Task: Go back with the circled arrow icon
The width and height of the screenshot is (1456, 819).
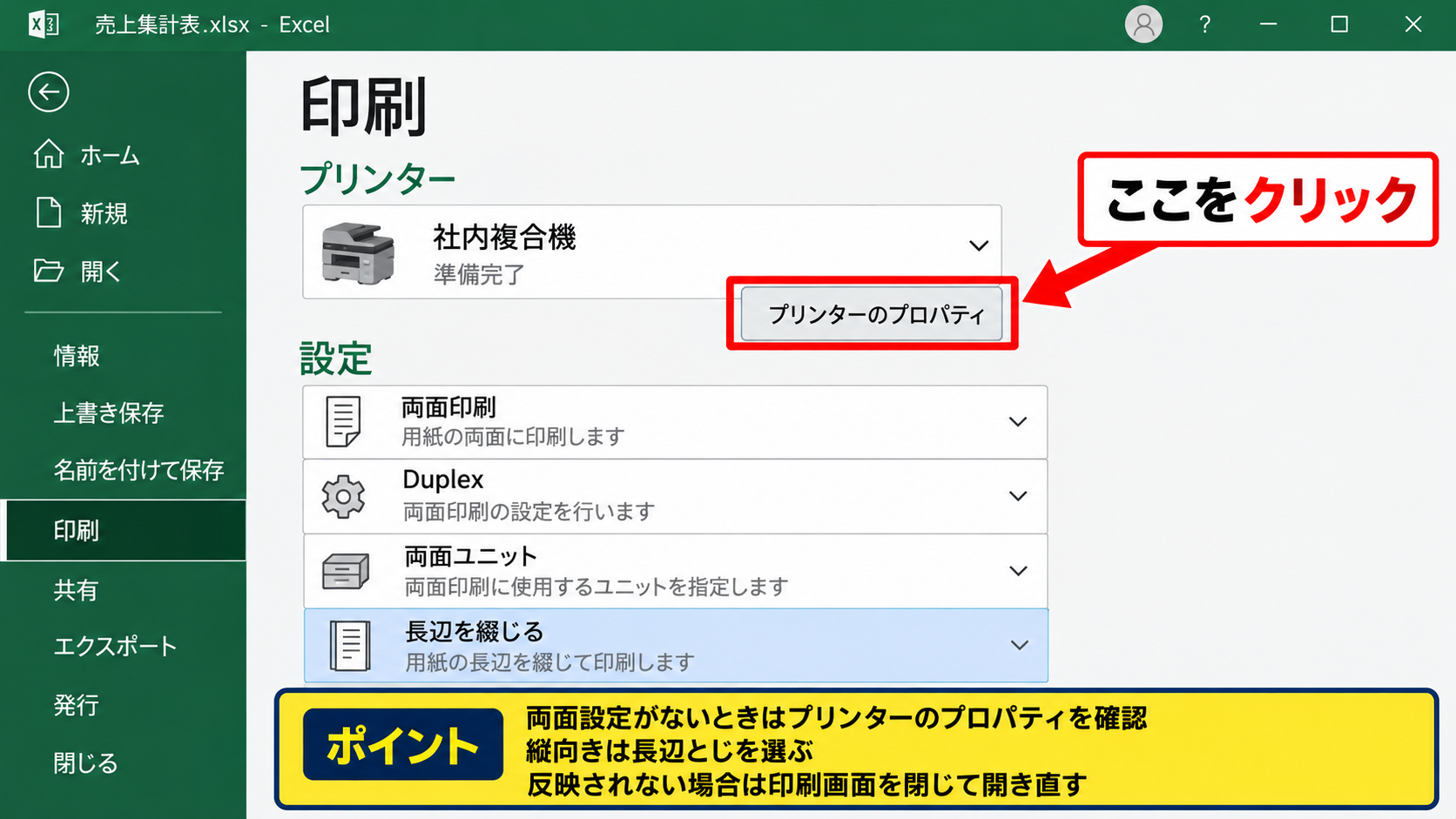Action: (x=49, y=92)
